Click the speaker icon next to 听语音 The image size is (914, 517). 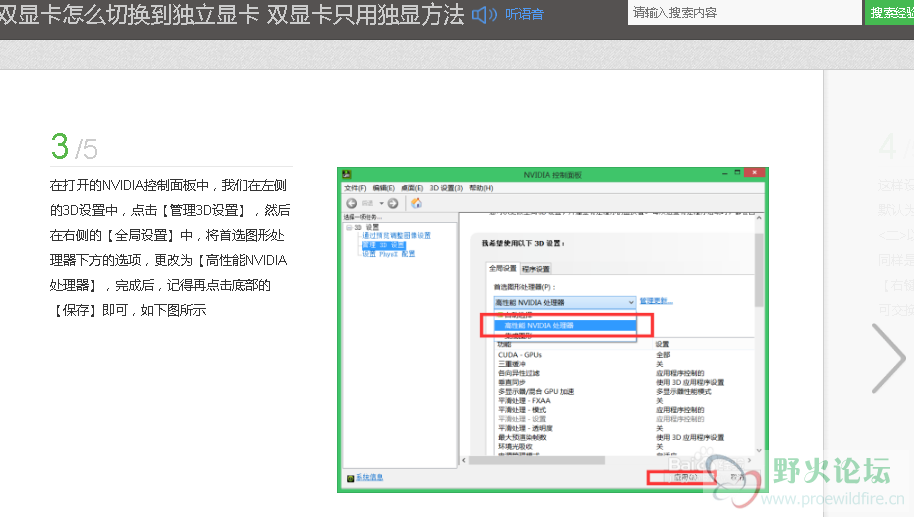click(484, 14)
